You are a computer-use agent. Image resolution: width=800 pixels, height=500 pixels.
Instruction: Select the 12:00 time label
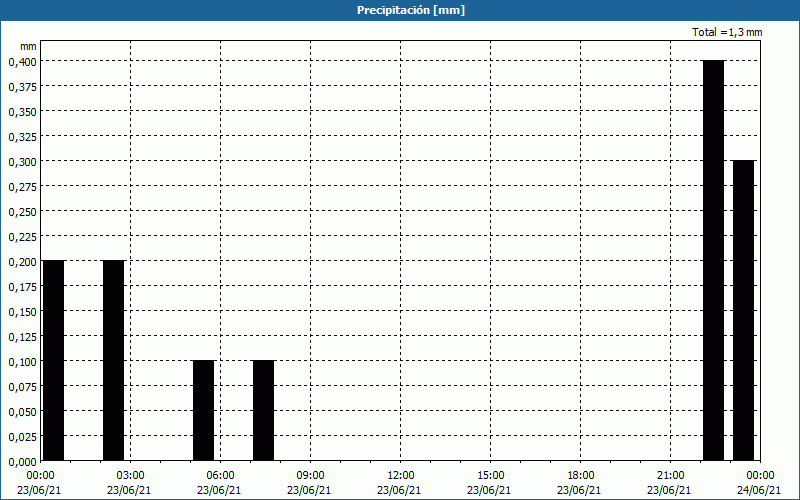(401, 476)
